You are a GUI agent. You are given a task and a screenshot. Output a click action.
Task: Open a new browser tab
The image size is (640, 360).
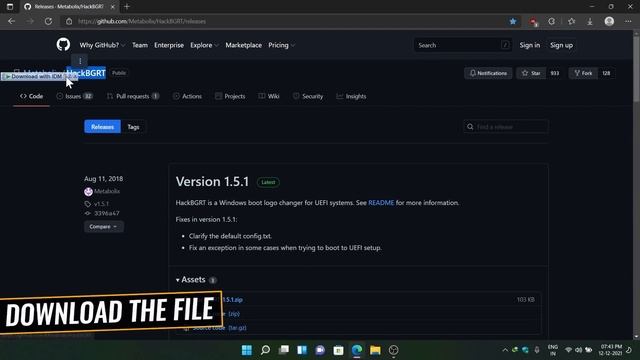coord(127,7)
